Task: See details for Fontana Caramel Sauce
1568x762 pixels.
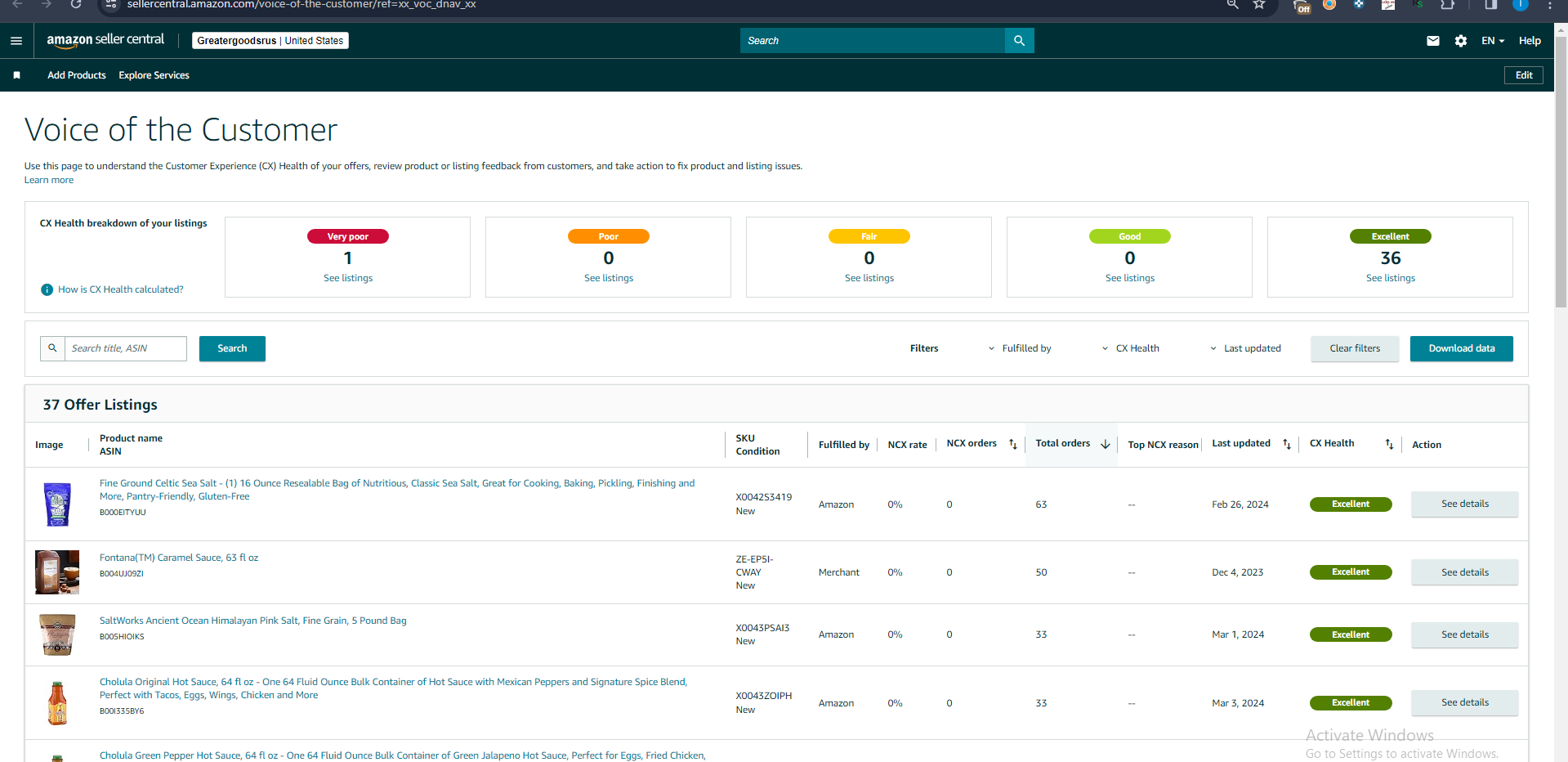Action: (1465, 572)
